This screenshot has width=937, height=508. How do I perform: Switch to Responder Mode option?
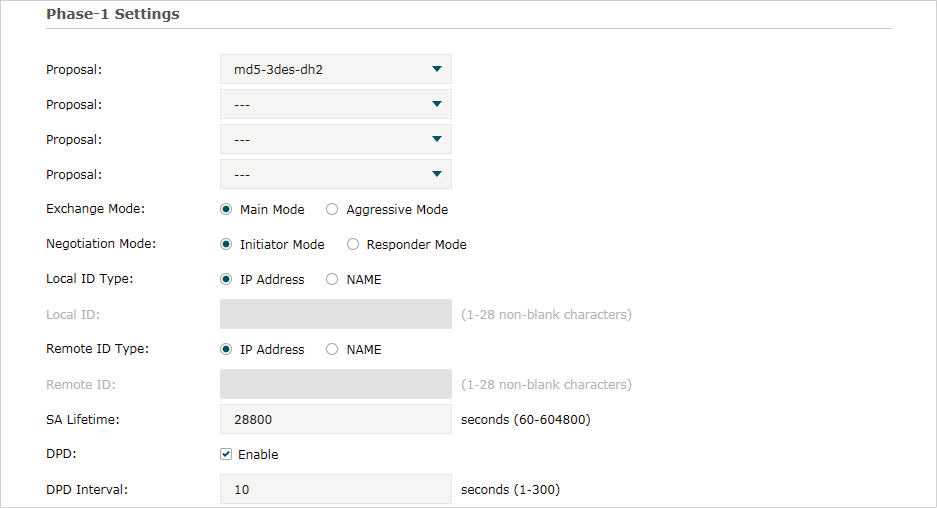[x=353, y=244]
